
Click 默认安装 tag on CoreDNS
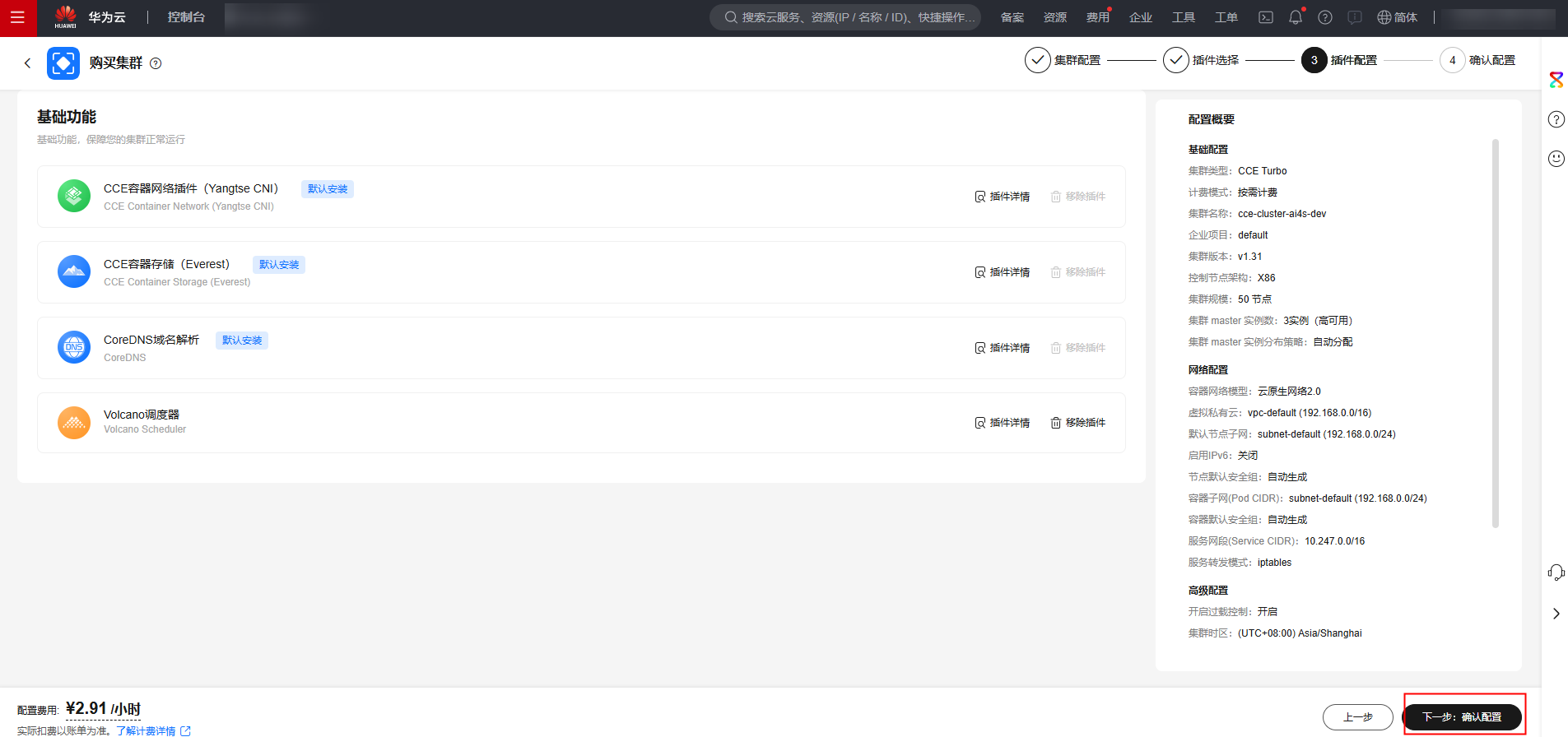point(242,341)
